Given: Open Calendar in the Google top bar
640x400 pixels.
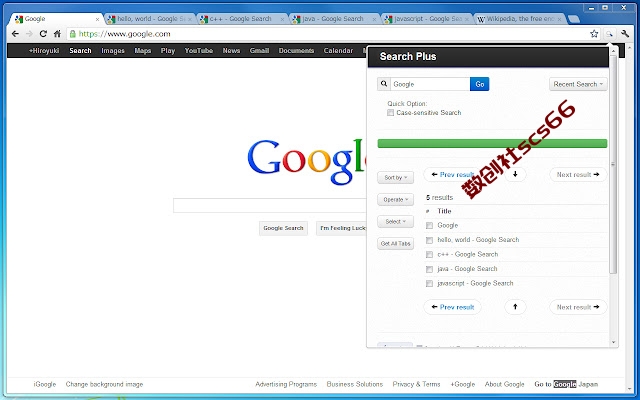Looking at the screenshot, I should click(x=338, y=51).
